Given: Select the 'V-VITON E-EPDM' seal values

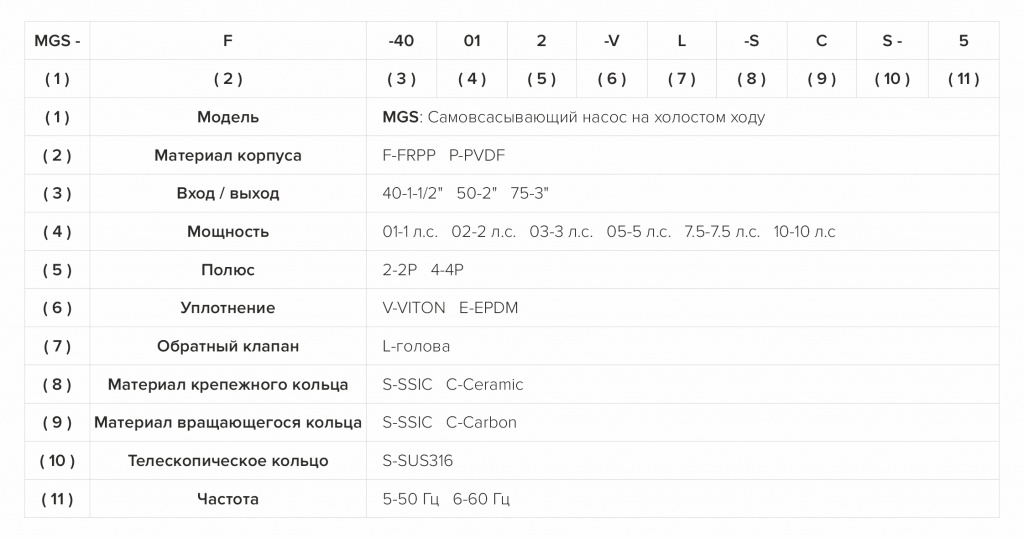Looking at the screenshot, I should (450, 308).
